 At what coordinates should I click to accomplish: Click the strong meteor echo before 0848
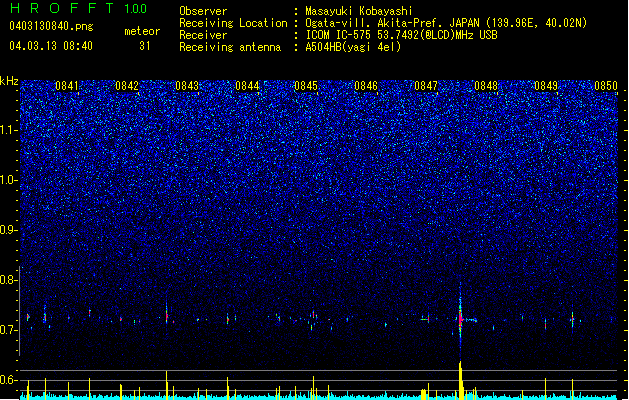pos(461,319)
